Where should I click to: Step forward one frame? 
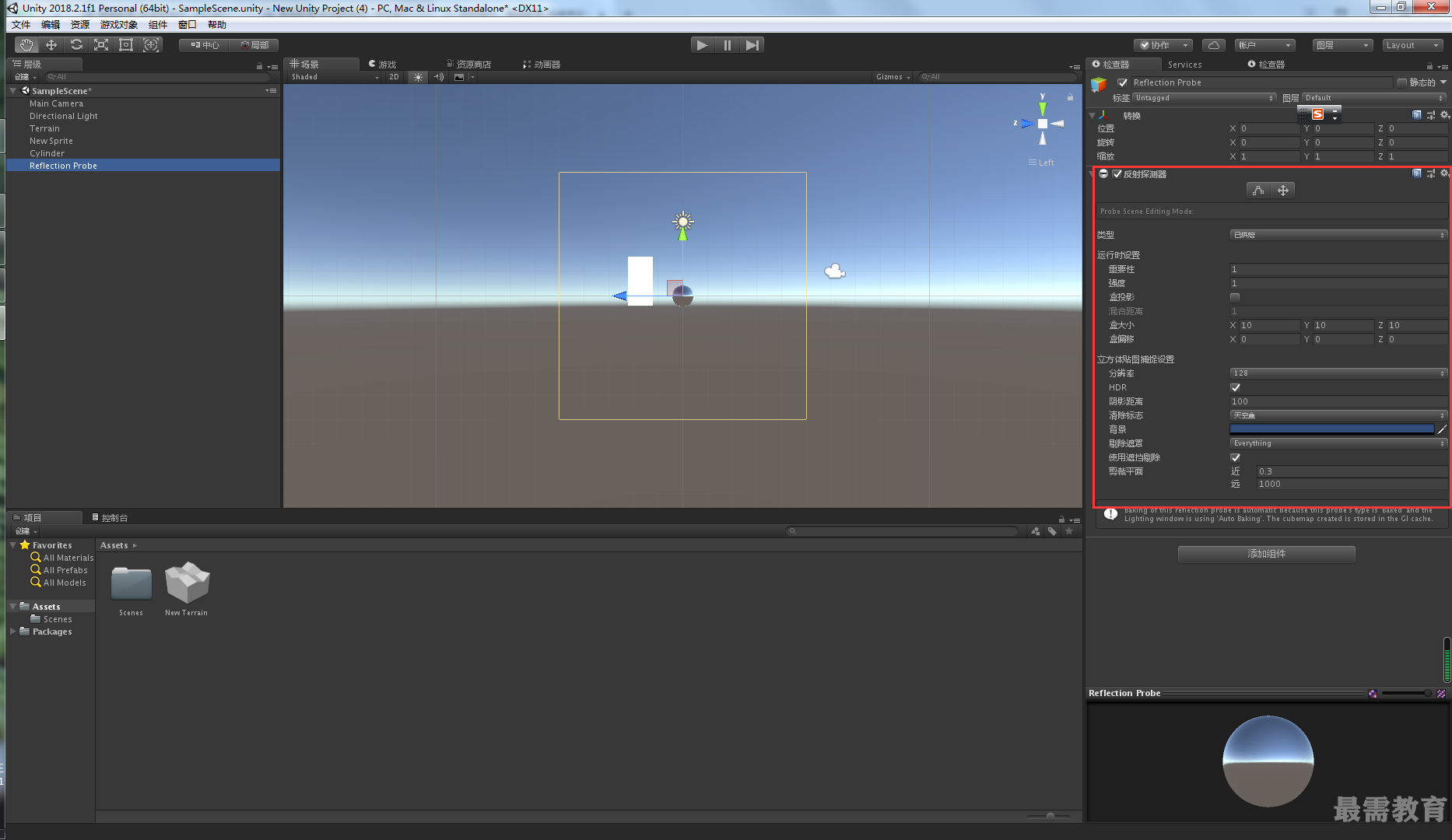tap(752, 45)
